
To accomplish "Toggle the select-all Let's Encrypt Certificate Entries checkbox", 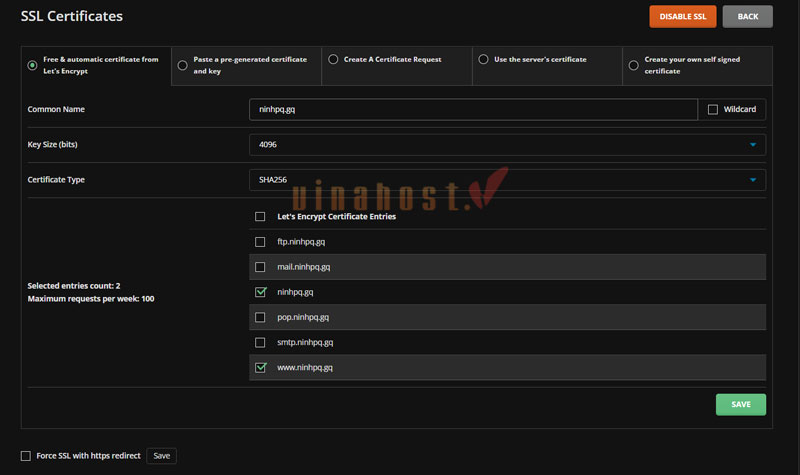I will 261,216.
